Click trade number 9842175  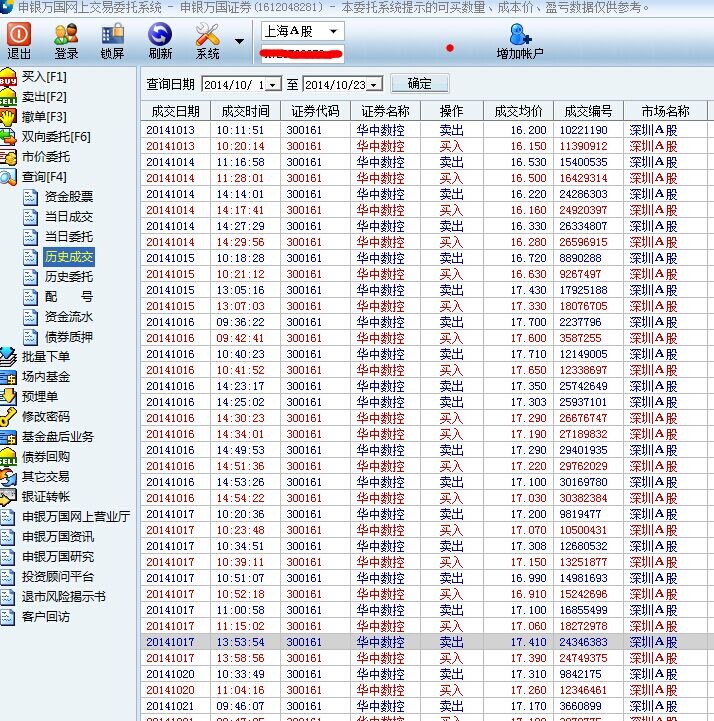[x=580, y=675]
